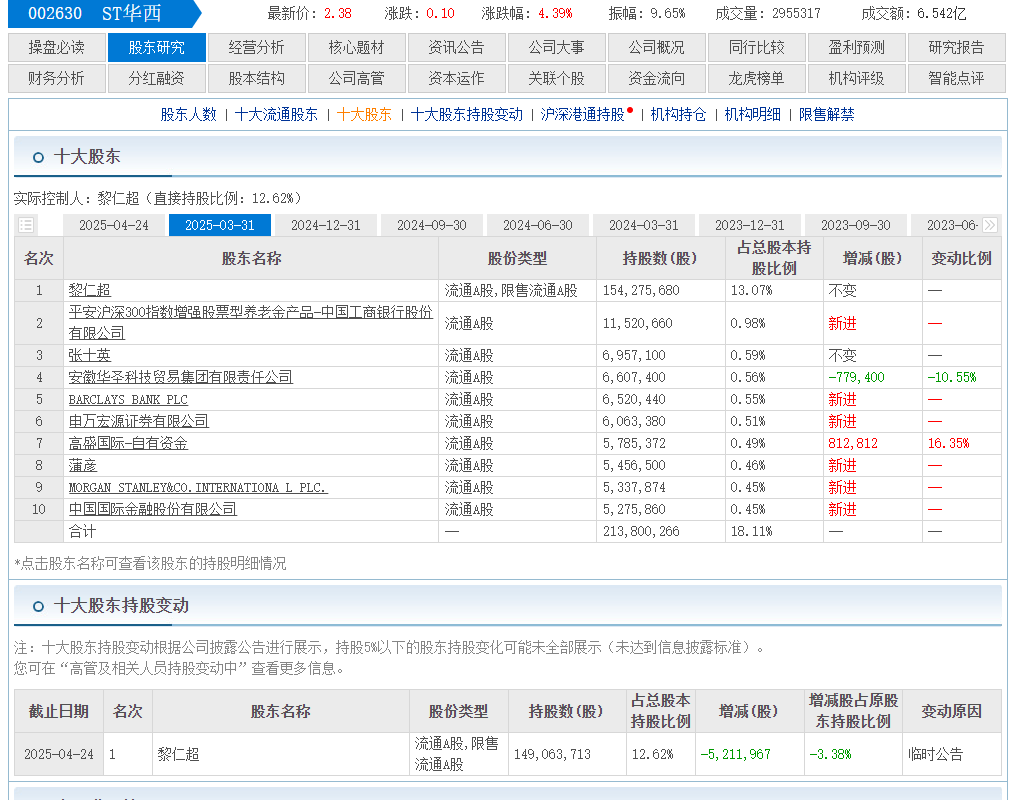Click decrease value -779,400
This screenshot has width=1011, height=800.
856,377
